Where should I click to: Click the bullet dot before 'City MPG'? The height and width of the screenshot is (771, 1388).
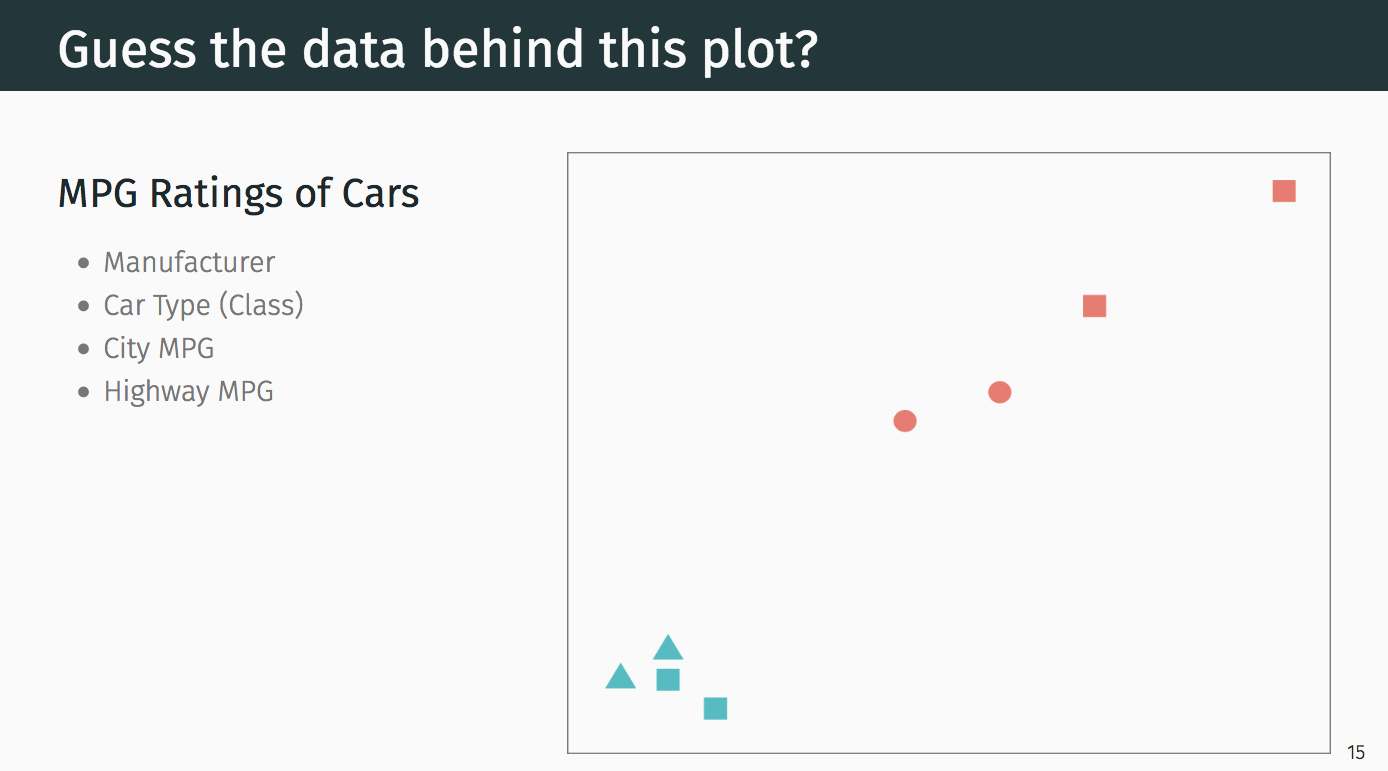click(84, 350)
